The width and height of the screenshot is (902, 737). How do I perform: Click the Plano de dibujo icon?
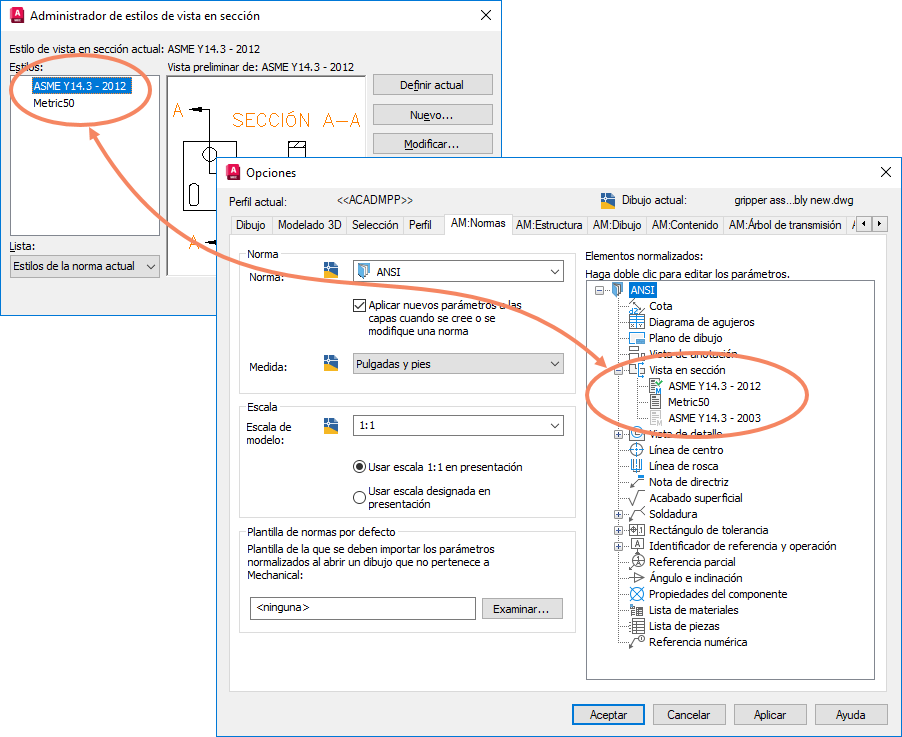pyautogui.click(x=636, y=338)
